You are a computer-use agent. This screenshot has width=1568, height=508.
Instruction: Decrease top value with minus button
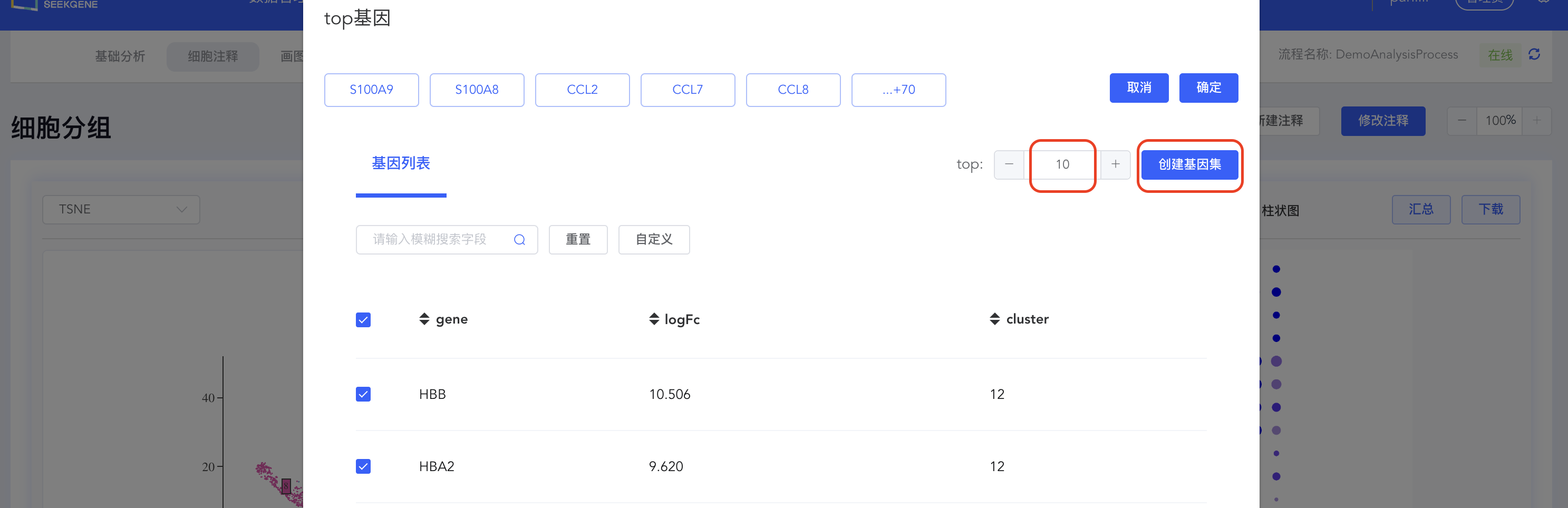click(x=1009, y=164)
